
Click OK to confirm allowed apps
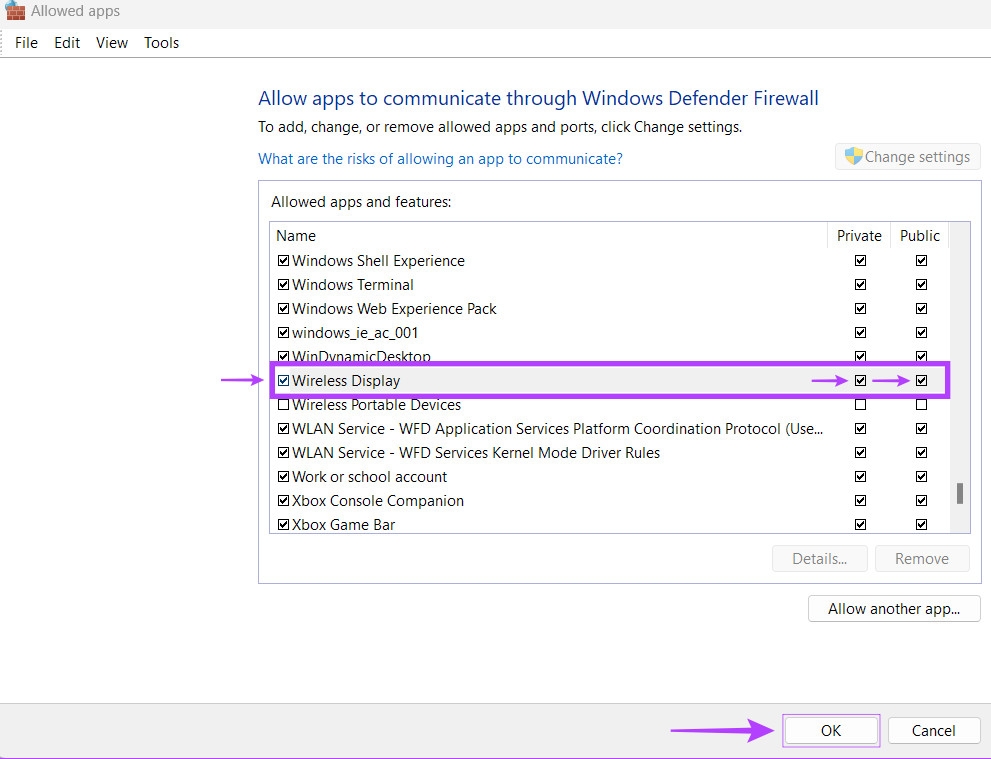pyautogui.click(x=831, y=731)
